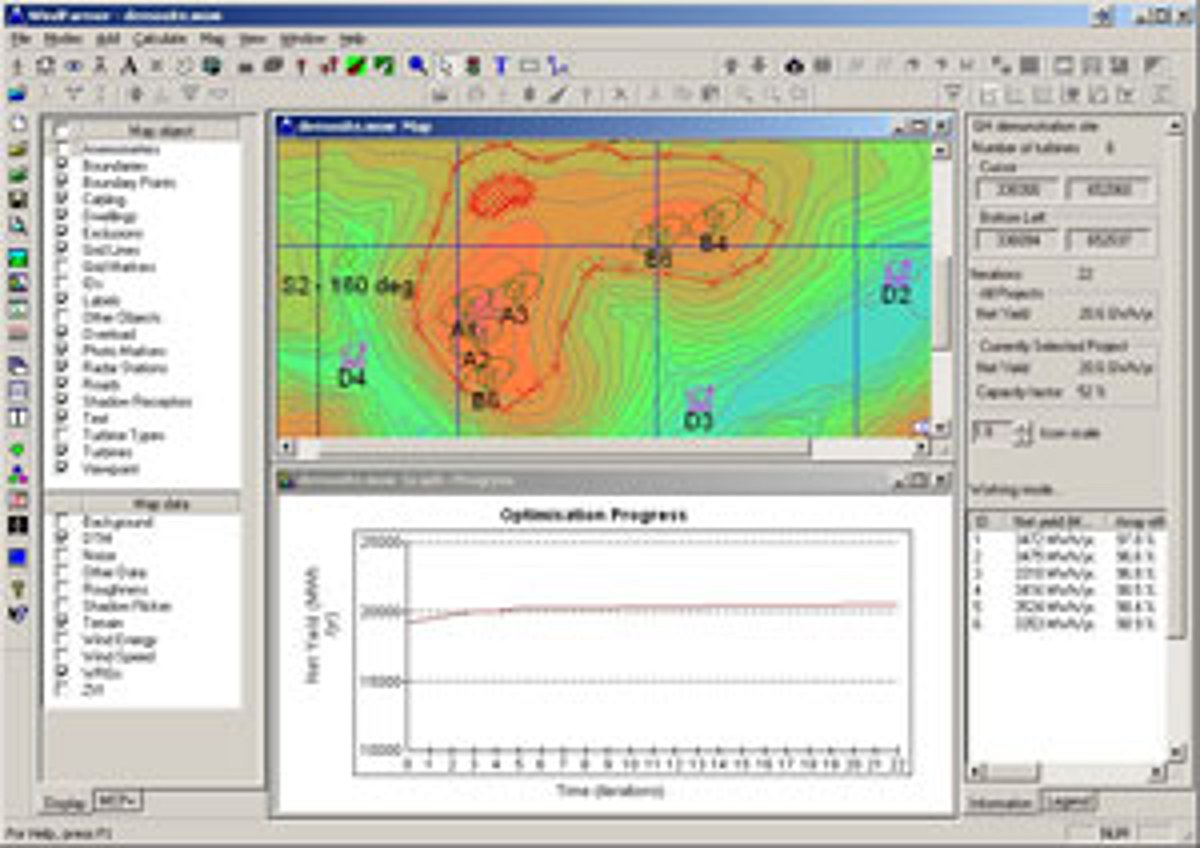Click the black cloud icon in toolbar

(795, 66)
